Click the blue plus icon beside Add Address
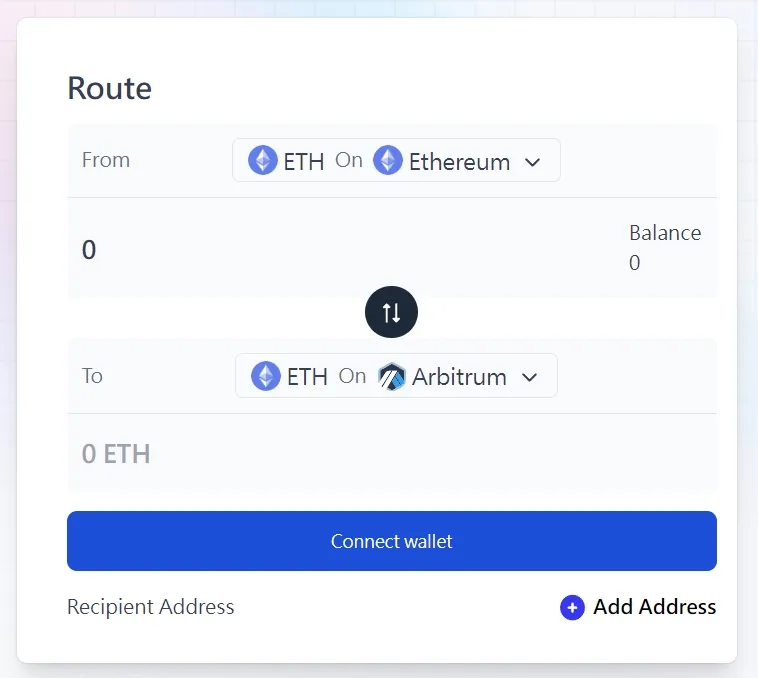 572,607
